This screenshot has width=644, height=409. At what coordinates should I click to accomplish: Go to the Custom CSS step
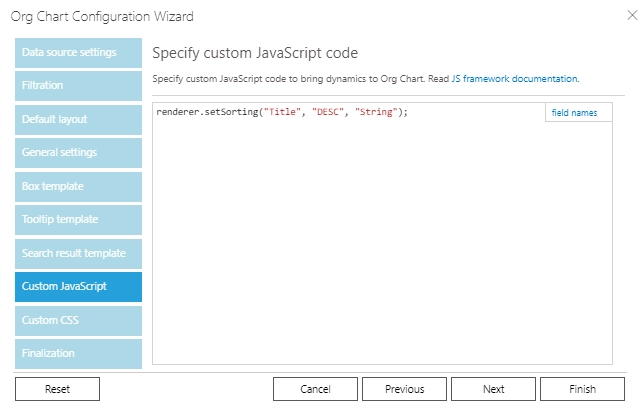click(x=78, y=320)
